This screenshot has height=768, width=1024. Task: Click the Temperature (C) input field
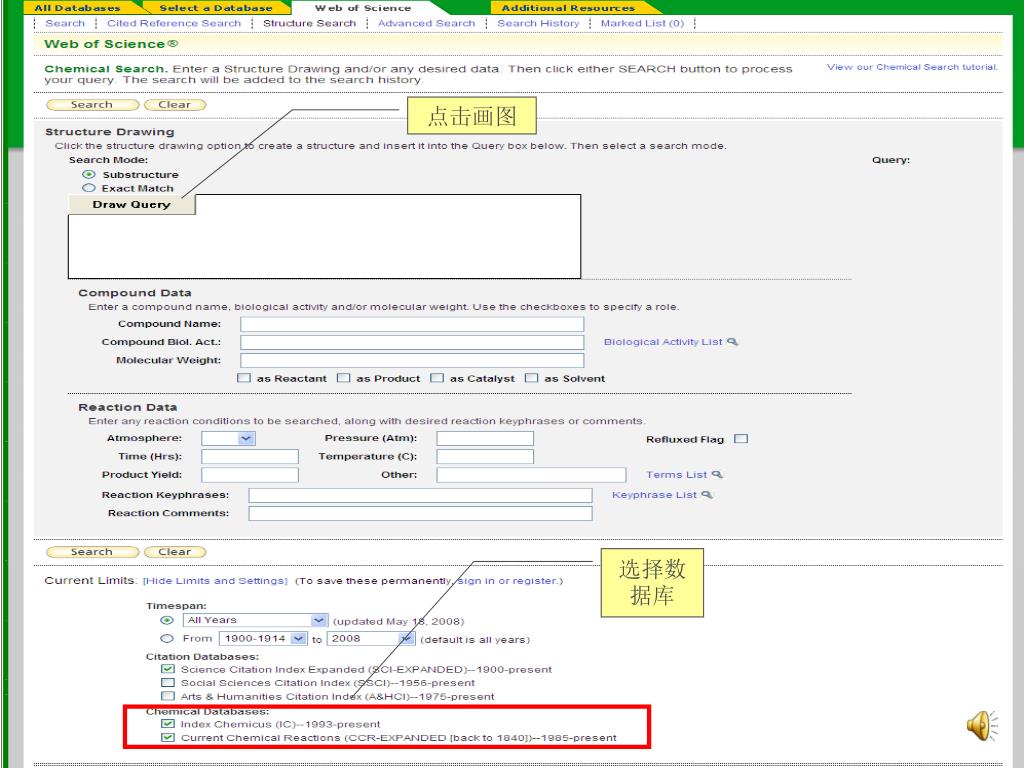pos(485,456)
